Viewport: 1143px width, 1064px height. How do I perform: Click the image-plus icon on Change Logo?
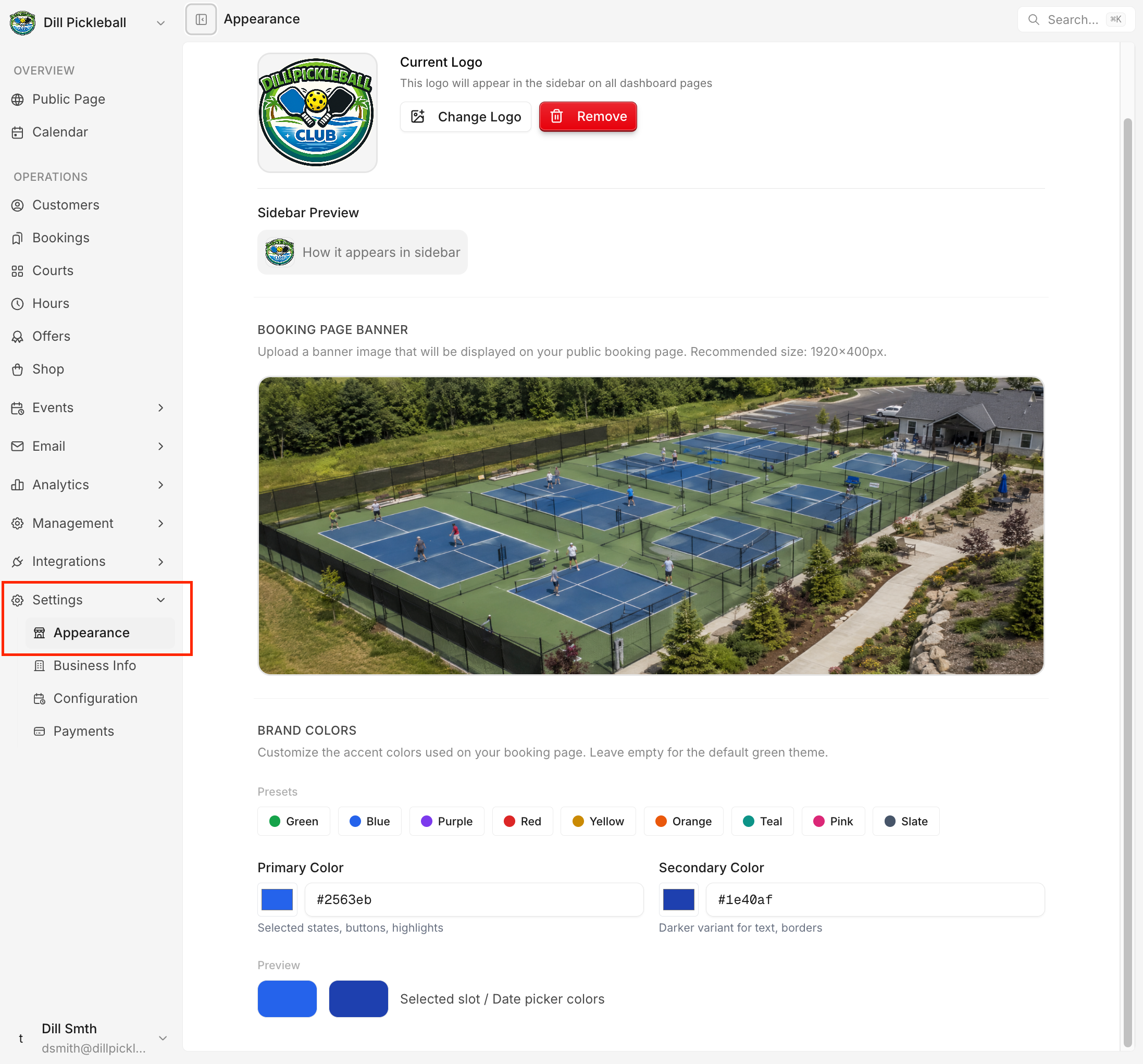click(418, 117)
